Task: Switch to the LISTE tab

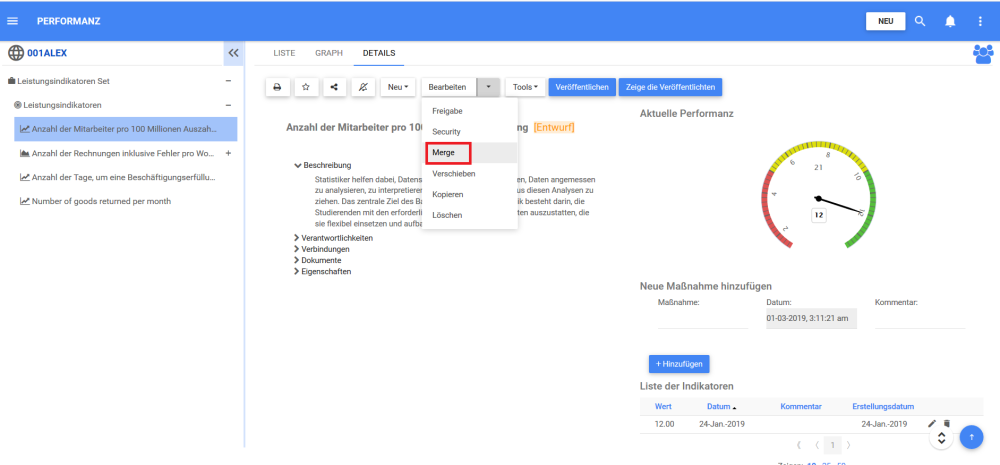Action: coord(284,53)
